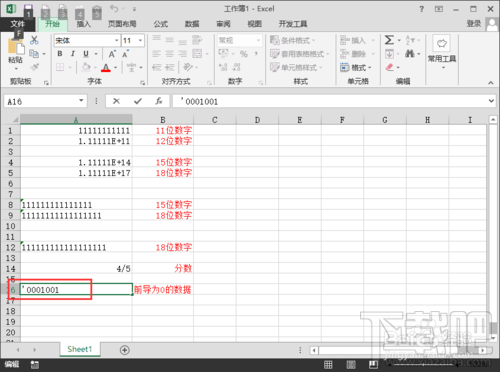500x372 pixels.
Task: Add a new sheet with plus button
Action: click(x=125, y=350)
